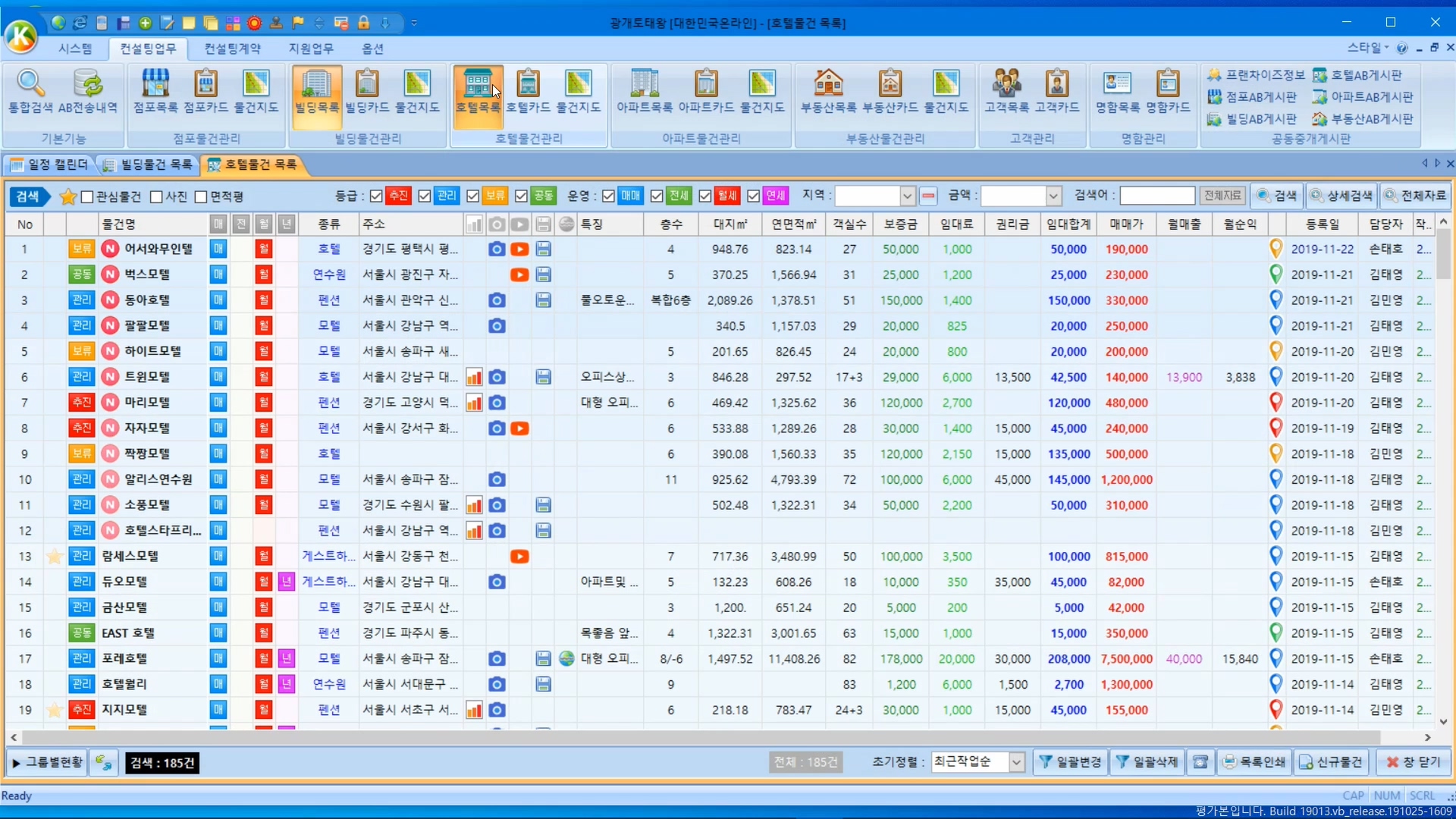Click the camera icon for 어서와무인텔

497,249
